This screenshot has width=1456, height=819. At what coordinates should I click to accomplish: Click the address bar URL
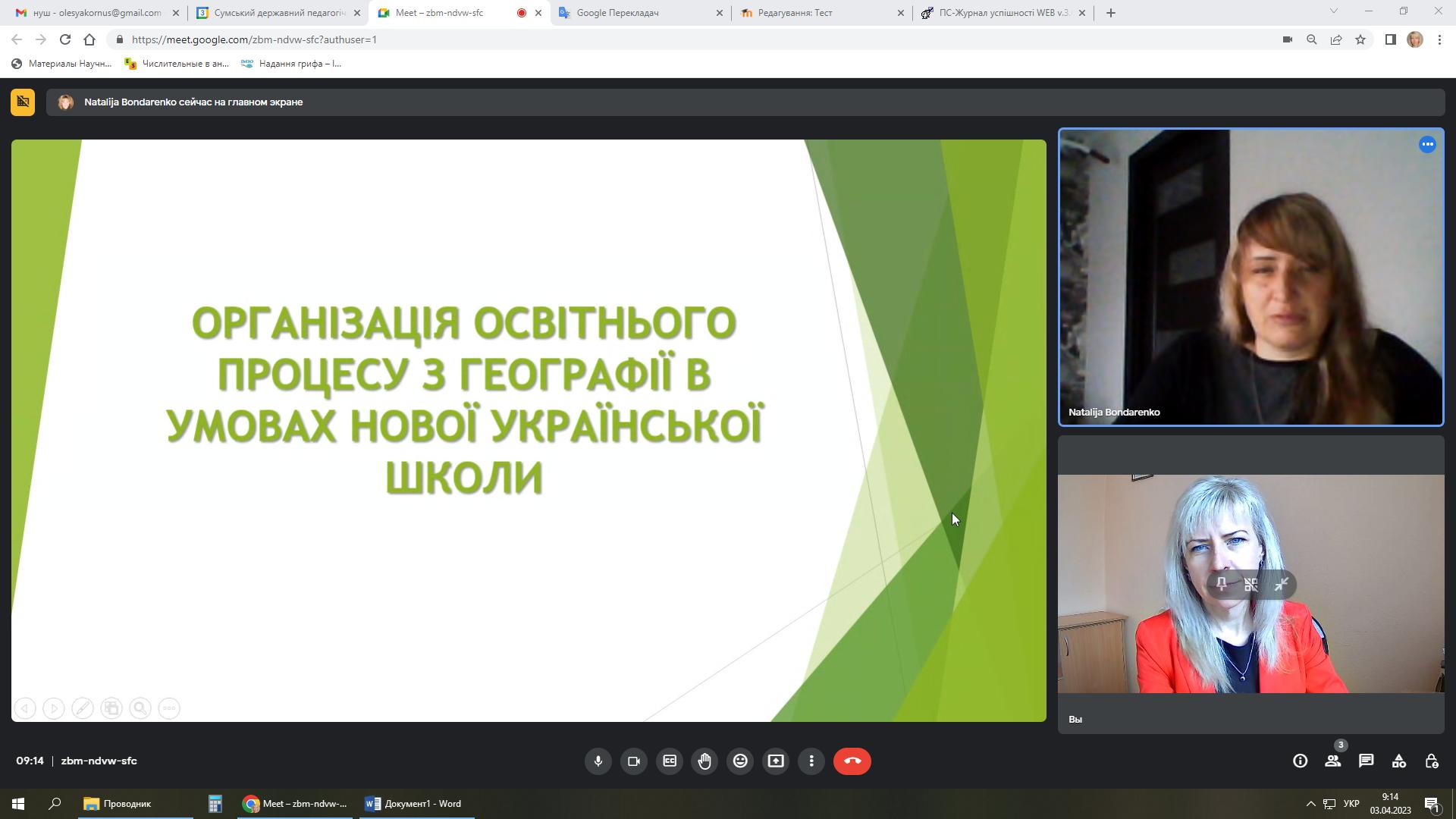click(x=254, y=39)
